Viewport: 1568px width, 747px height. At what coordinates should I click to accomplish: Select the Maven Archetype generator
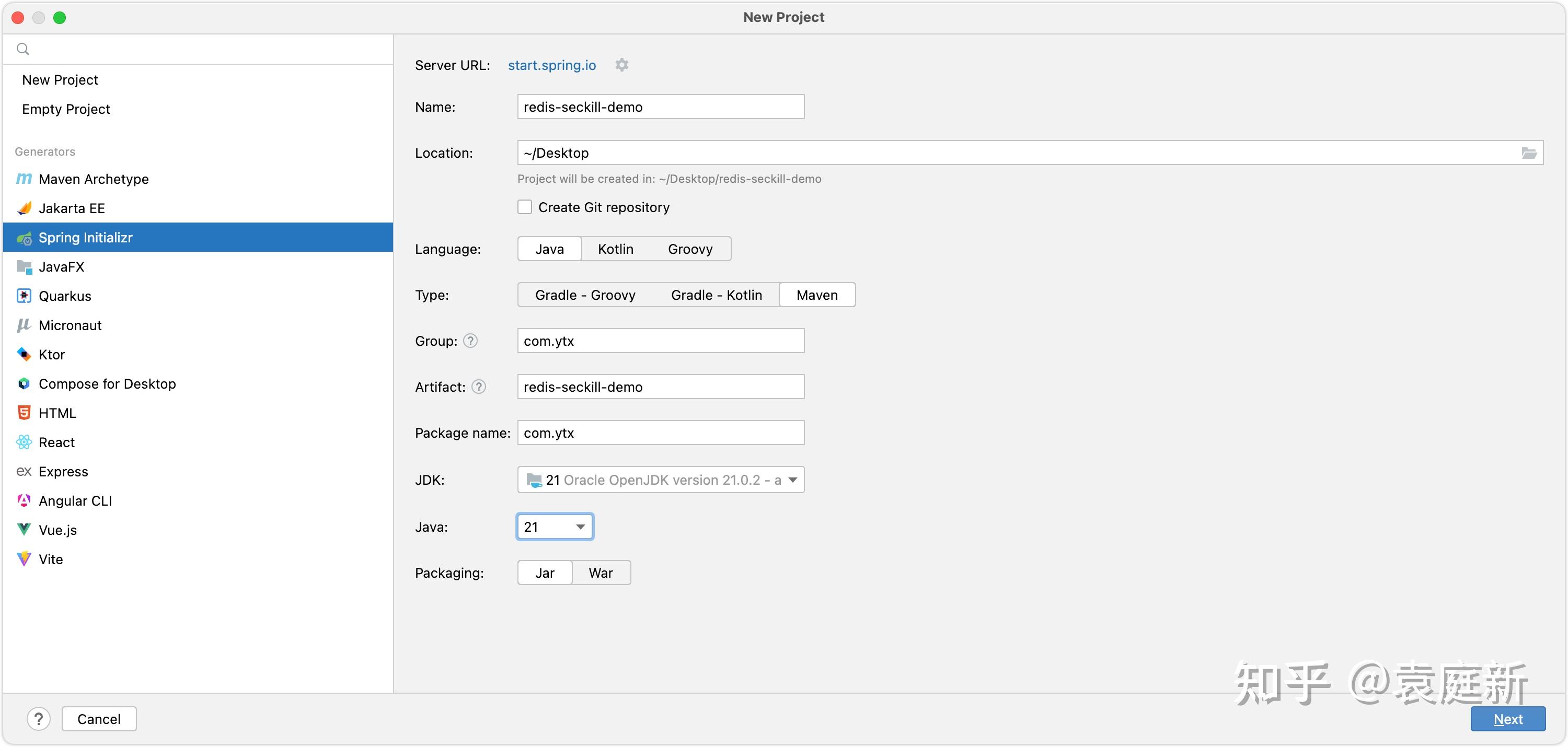coord(93,179)
